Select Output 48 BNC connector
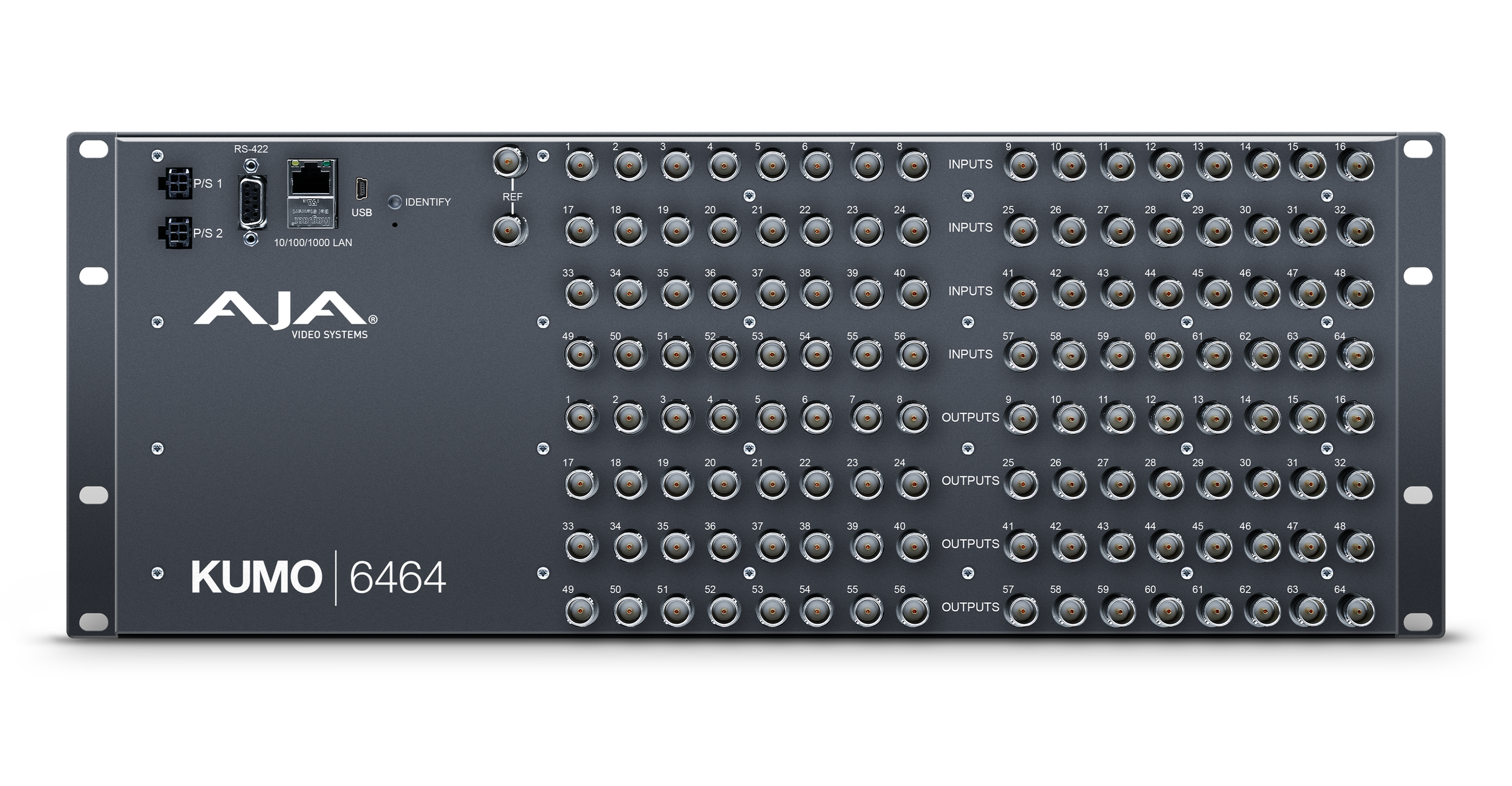 point(1355,546)
